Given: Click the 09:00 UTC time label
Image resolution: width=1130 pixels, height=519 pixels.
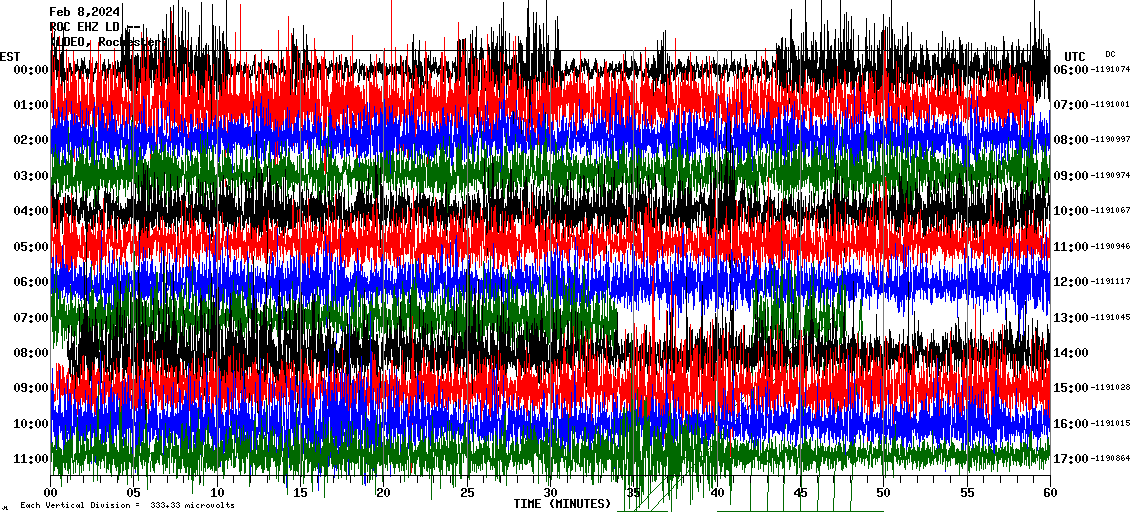Looking at the screenshot, I should (1071, 175).
